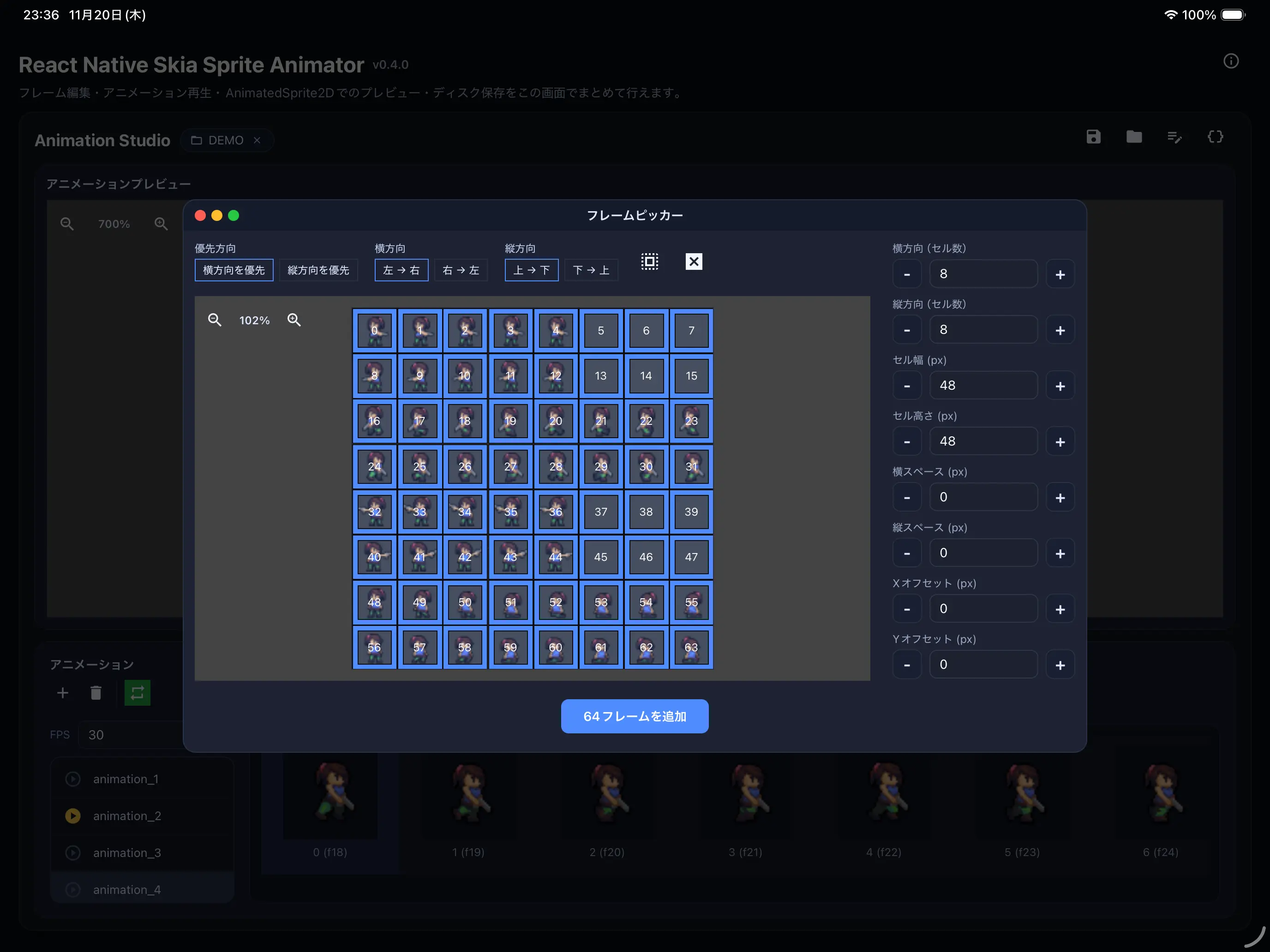This screenshot has width=1270, height=952.
Task: Close the DEMO project tag
Action: coord(257,141)
